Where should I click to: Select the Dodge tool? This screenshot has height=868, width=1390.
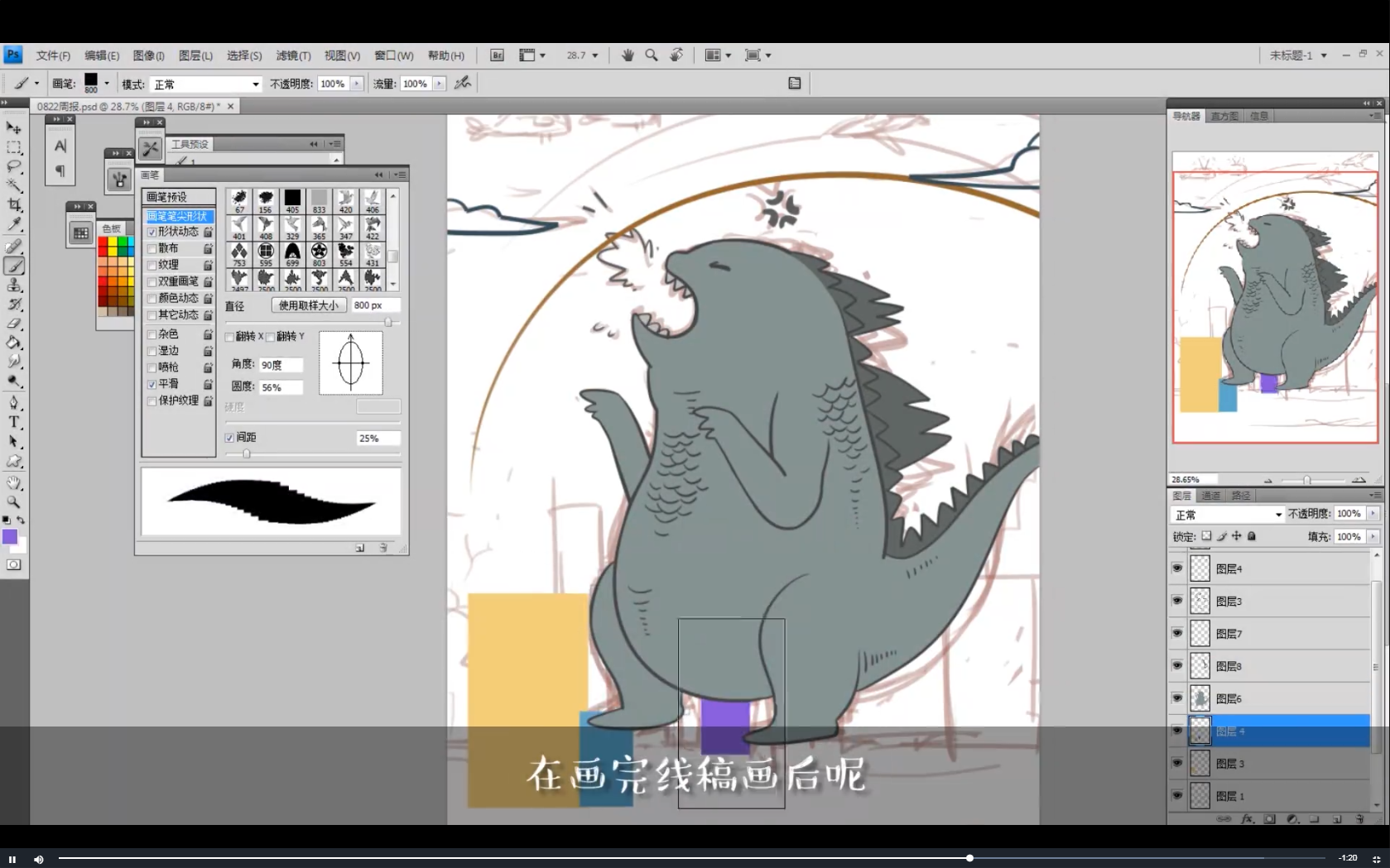pyautogui.click(x=14, y=381)
